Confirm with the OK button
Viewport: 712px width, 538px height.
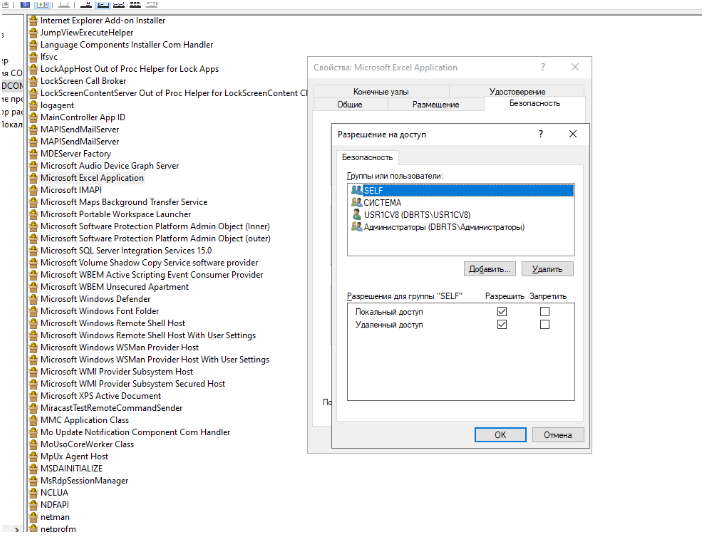tap(500, 435)
